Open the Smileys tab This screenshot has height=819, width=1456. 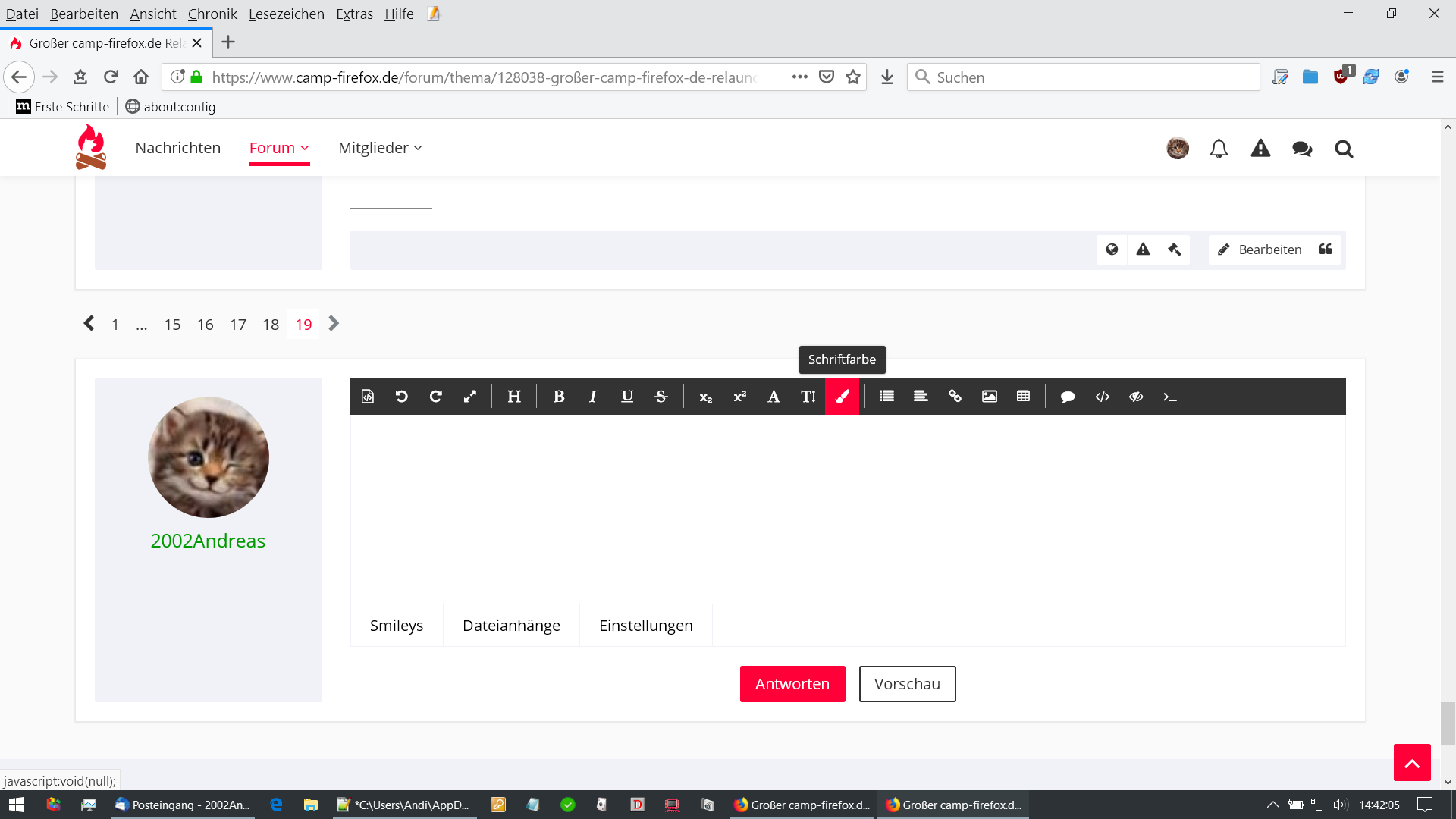pos(397,626)
